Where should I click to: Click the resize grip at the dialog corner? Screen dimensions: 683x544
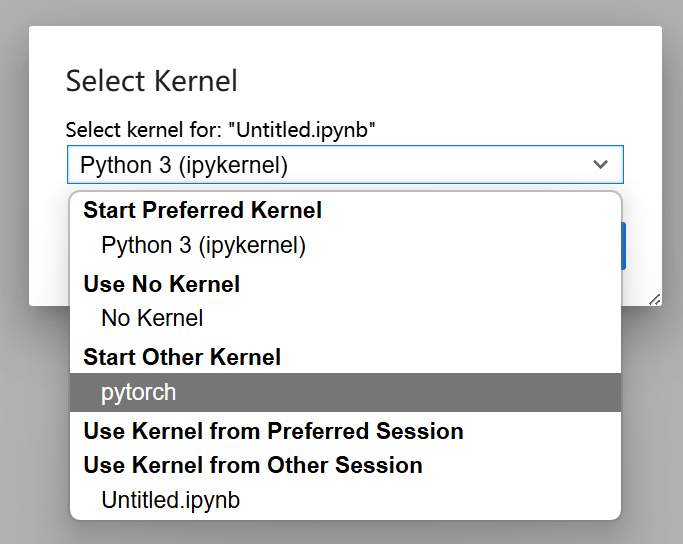pos(655,300)
